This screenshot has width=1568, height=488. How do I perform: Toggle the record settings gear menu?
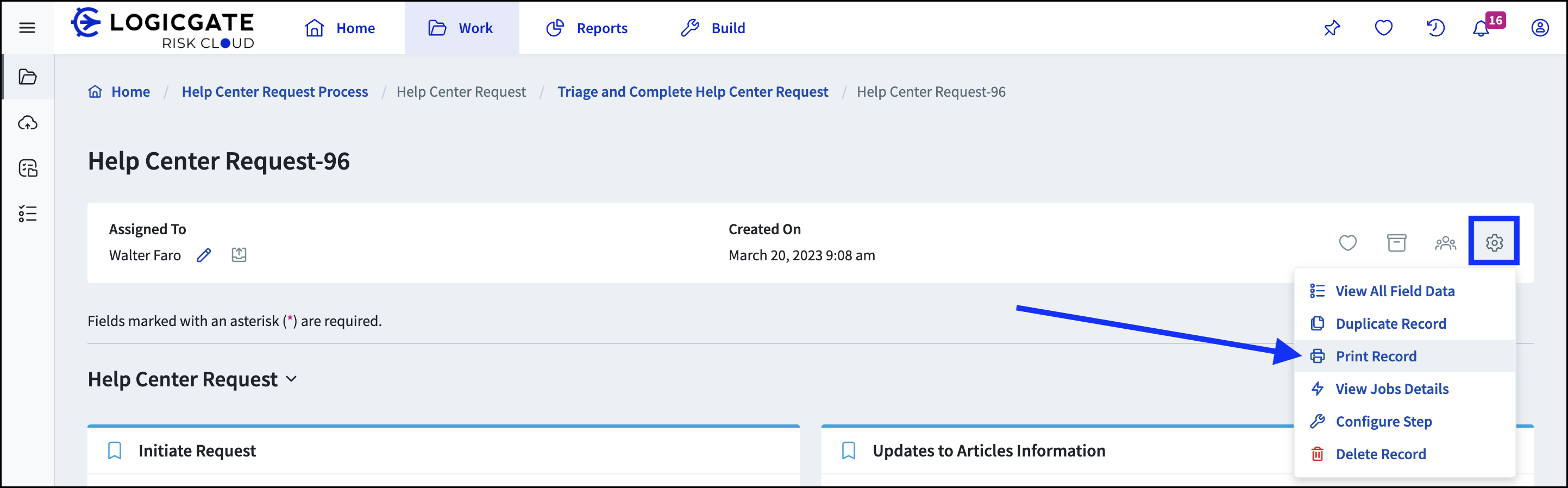click(x=1494, y=242)
